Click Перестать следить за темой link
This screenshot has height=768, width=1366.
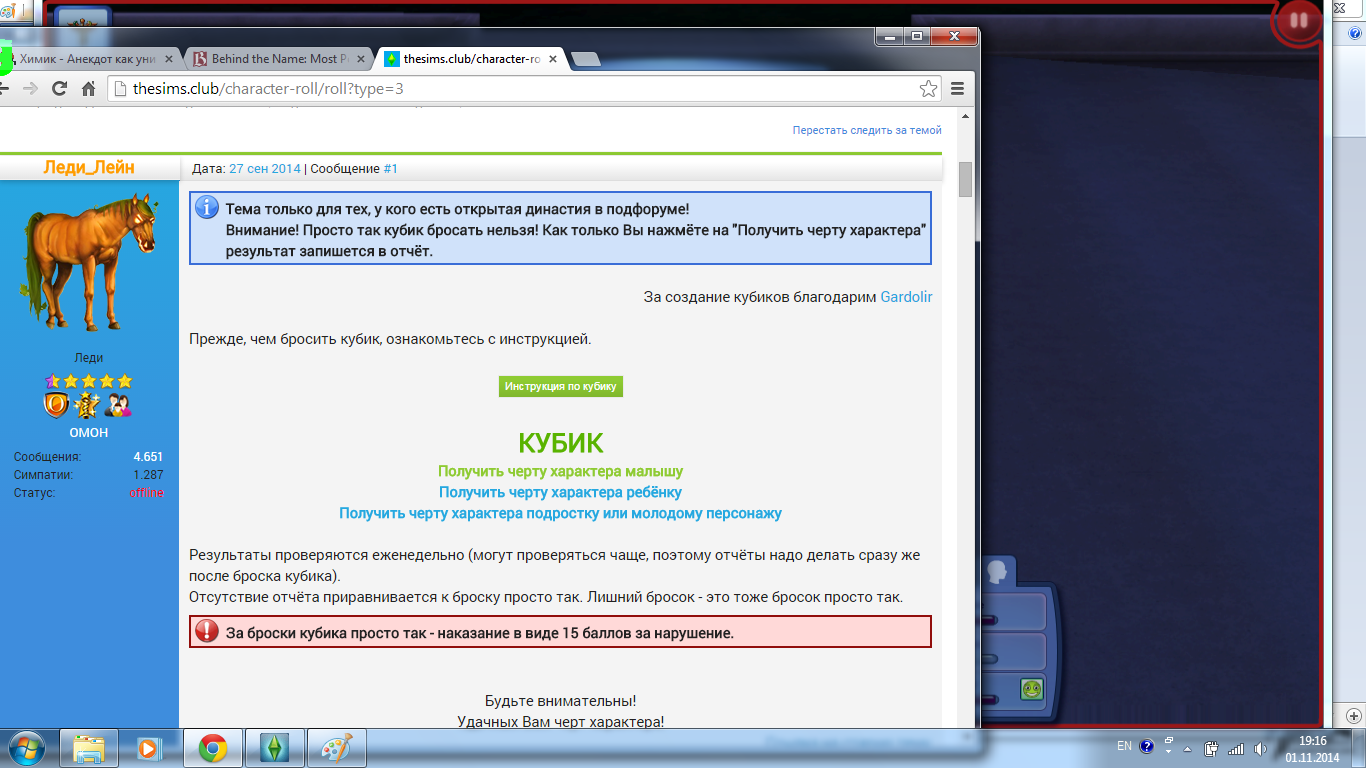pyautogui.click(x=867, y=130)
